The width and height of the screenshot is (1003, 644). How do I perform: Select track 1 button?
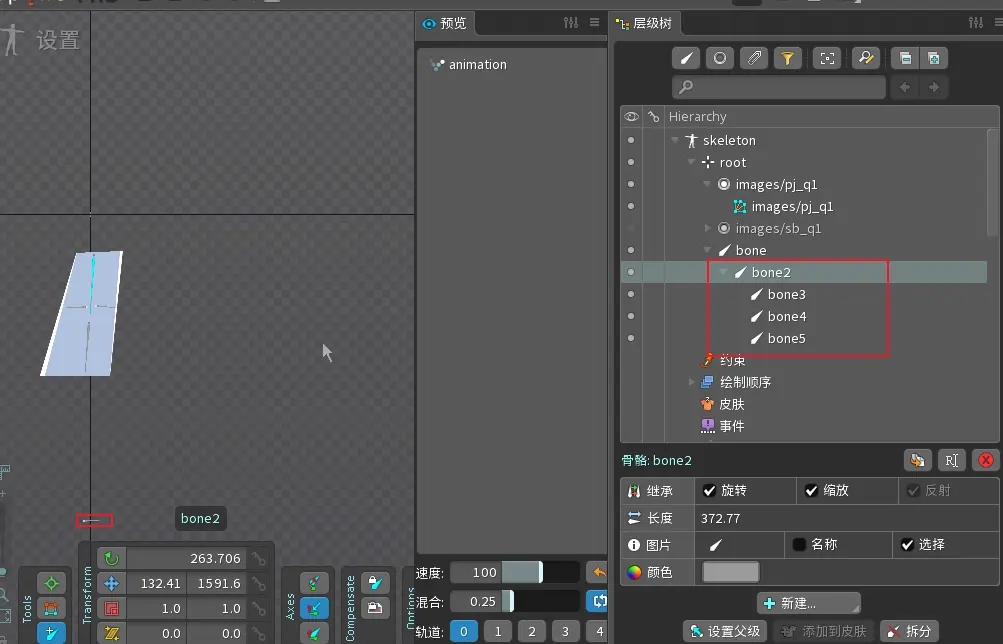pos(498,632)
